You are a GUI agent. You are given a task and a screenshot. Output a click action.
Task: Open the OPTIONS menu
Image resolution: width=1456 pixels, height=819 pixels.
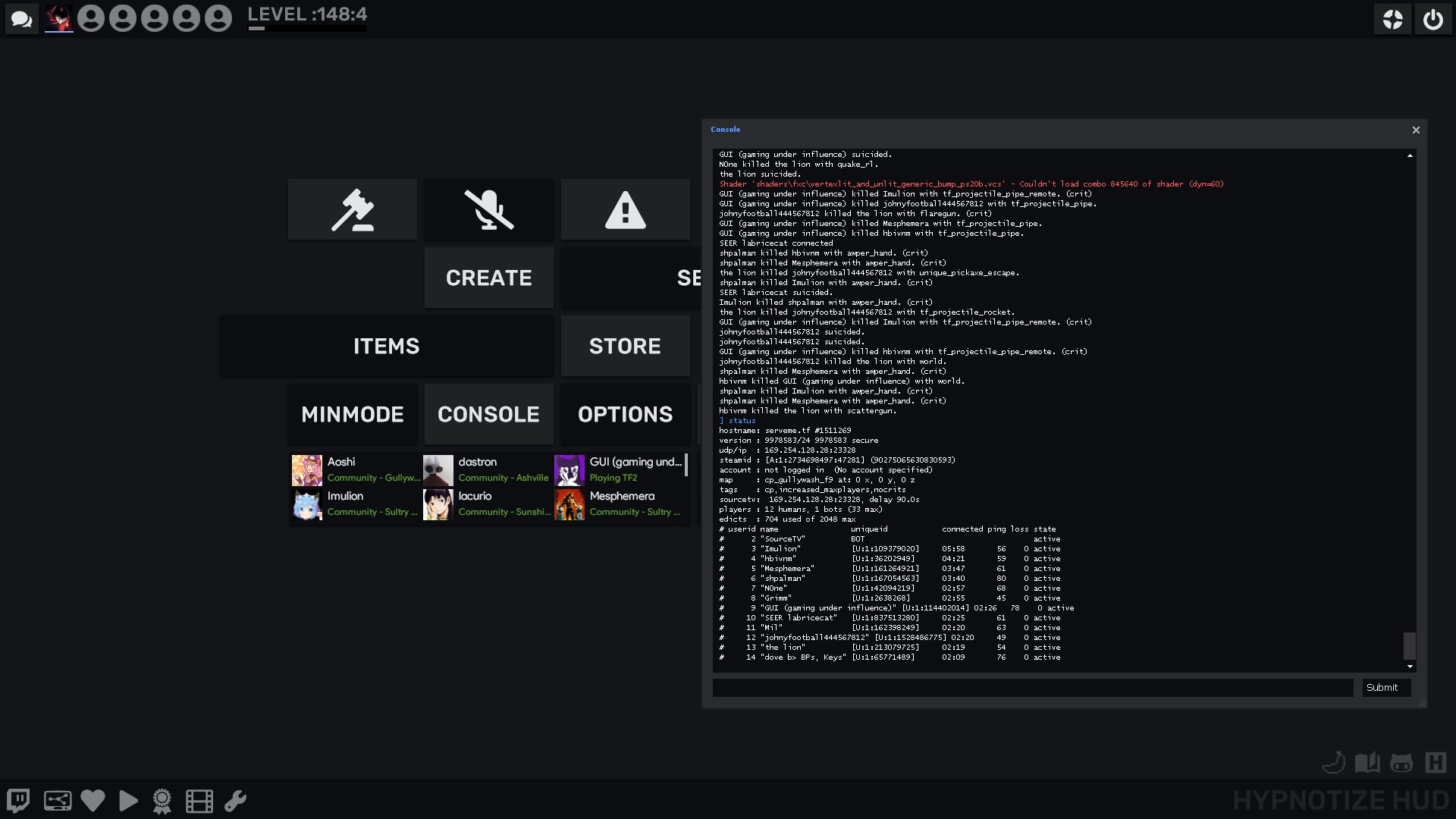626,414
